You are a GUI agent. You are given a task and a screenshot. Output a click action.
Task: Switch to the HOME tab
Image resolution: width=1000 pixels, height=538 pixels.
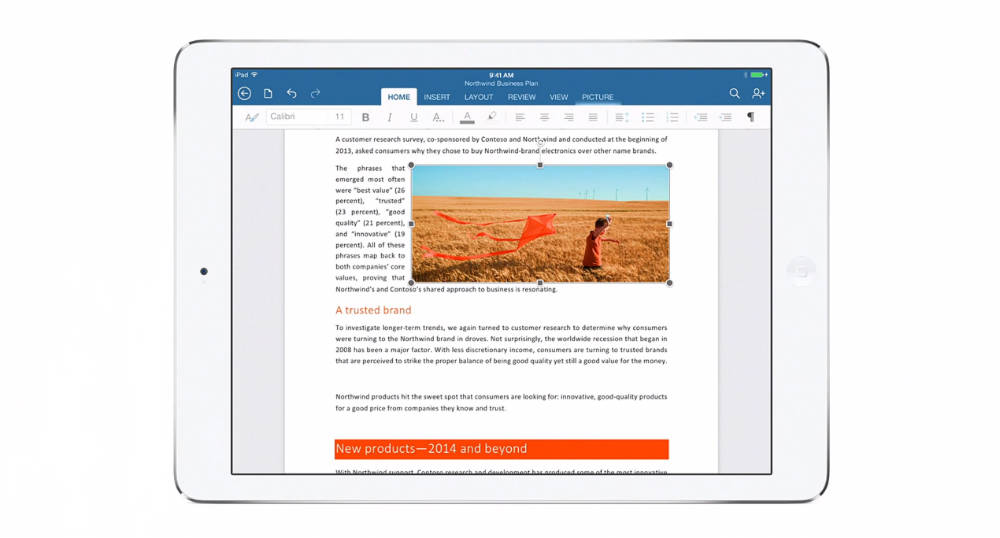click(x=399, y=97)
